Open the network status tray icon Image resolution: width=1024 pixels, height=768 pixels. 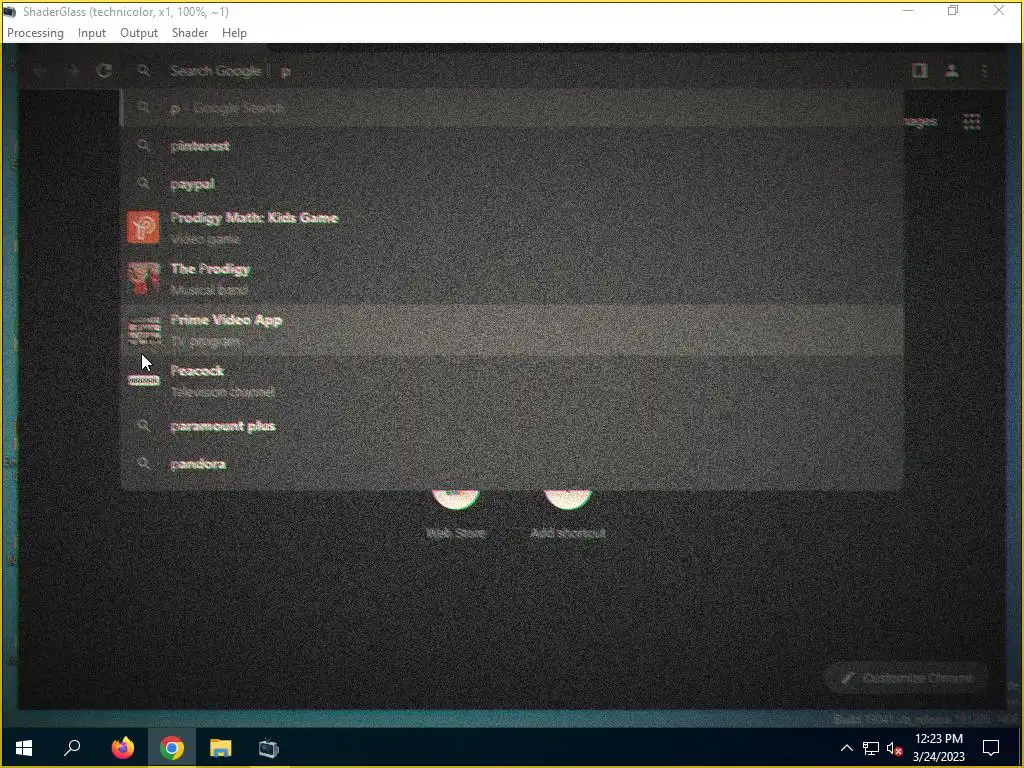871,748
